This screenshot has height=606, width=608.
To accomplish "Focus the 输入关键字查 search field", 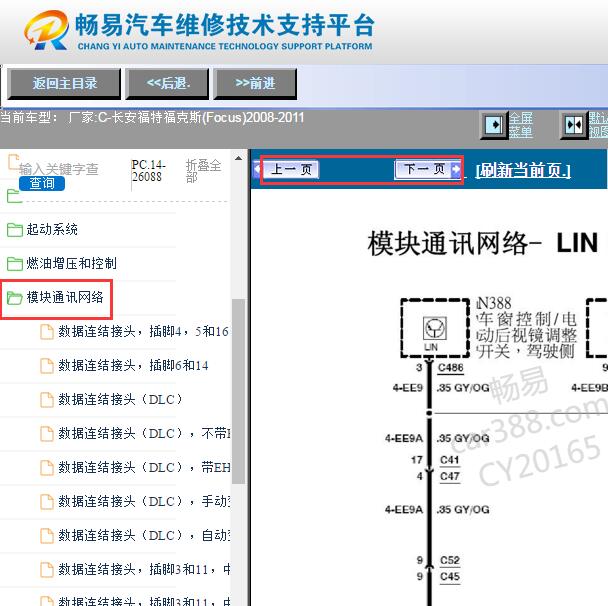I will 59,169.
